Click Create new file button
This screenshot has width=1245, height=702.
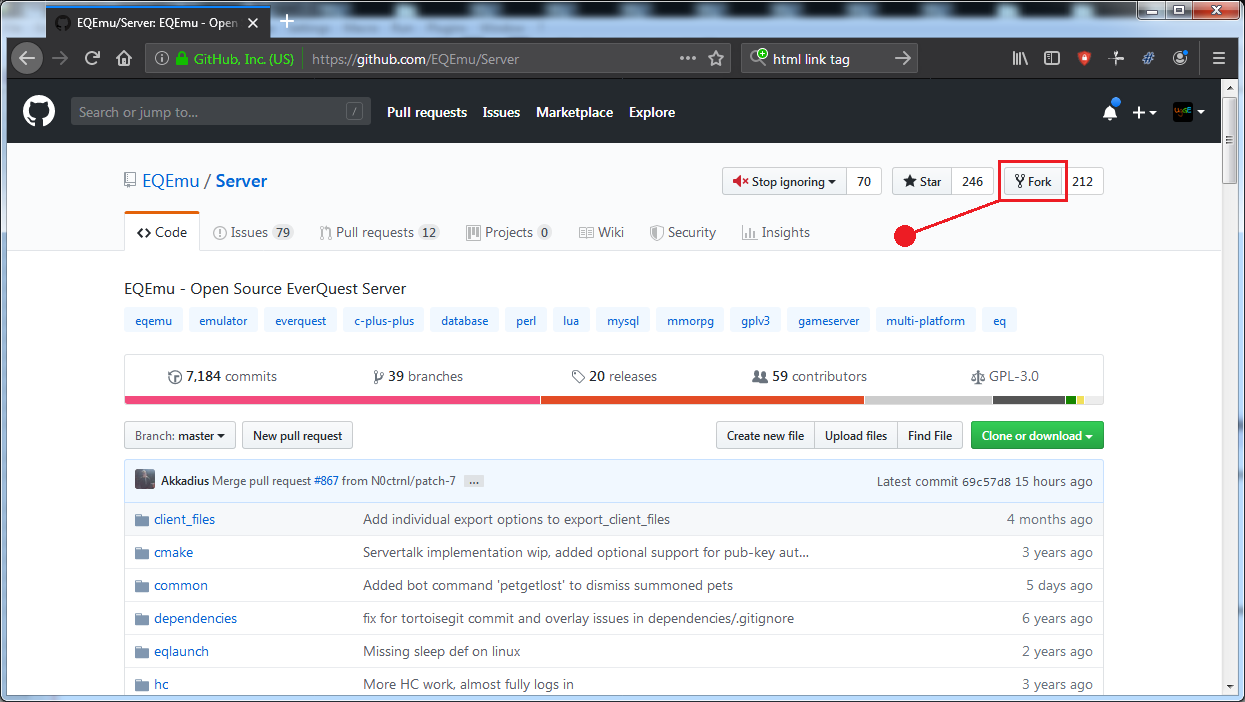click(x=765, y=436)
